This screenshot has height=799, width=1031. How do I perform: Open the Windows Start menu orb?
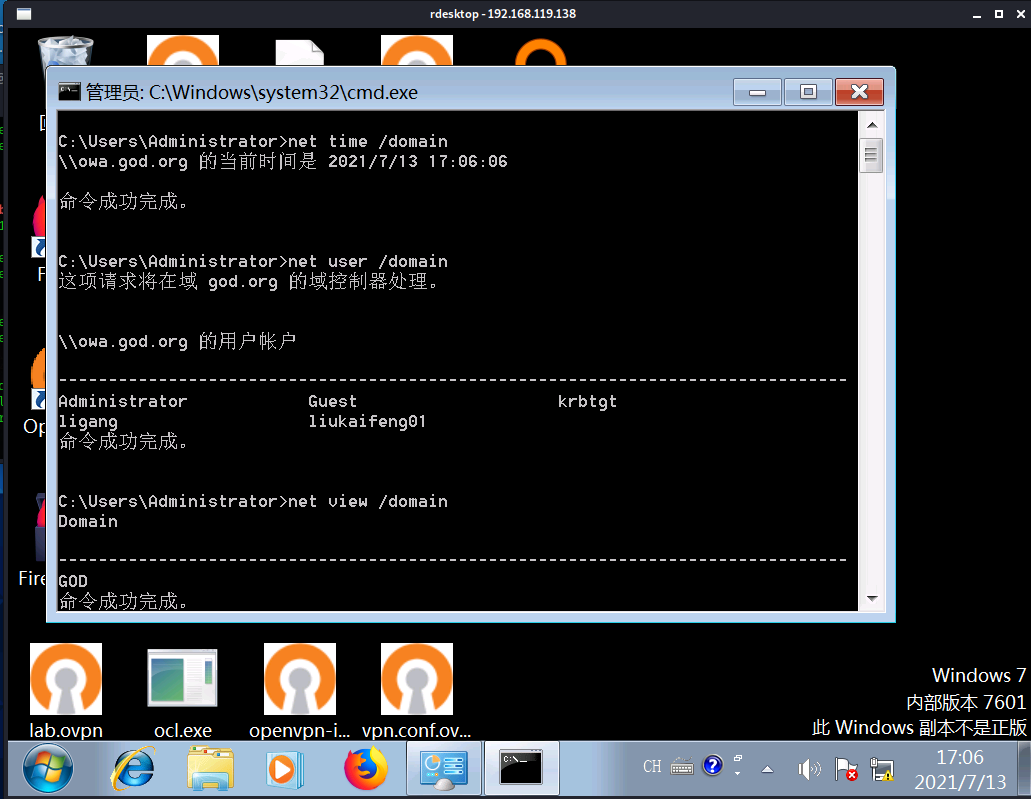pos(48,768)
